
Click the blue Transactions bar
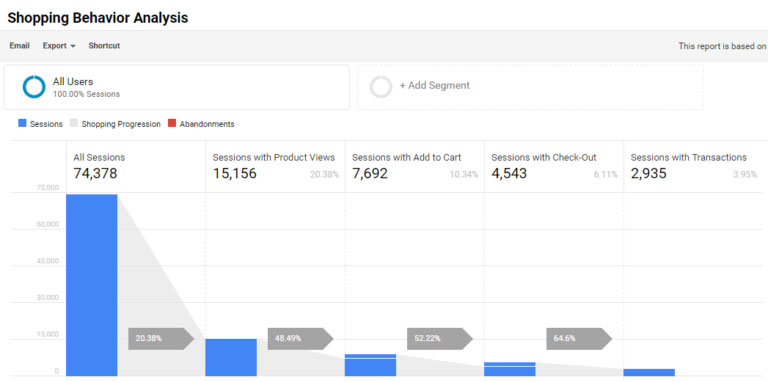649,373
